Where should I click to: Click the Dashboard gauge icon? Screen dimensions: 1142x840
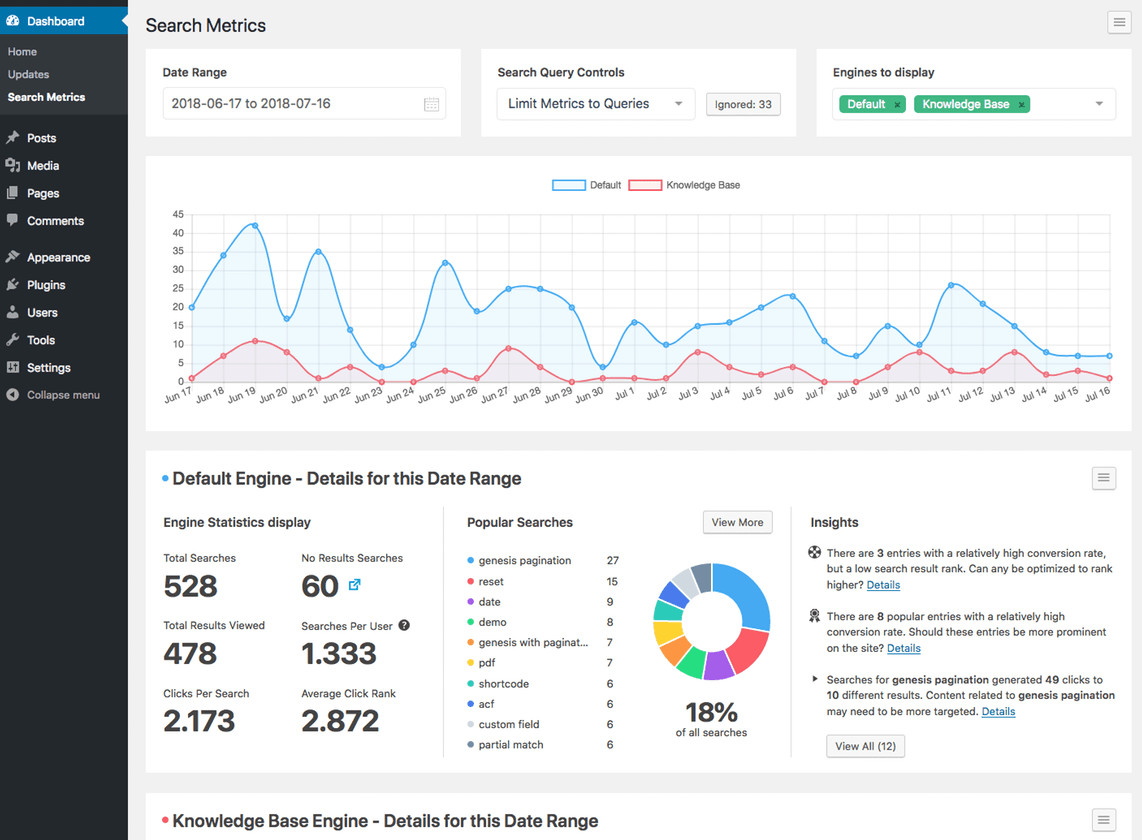click(12, 21)
